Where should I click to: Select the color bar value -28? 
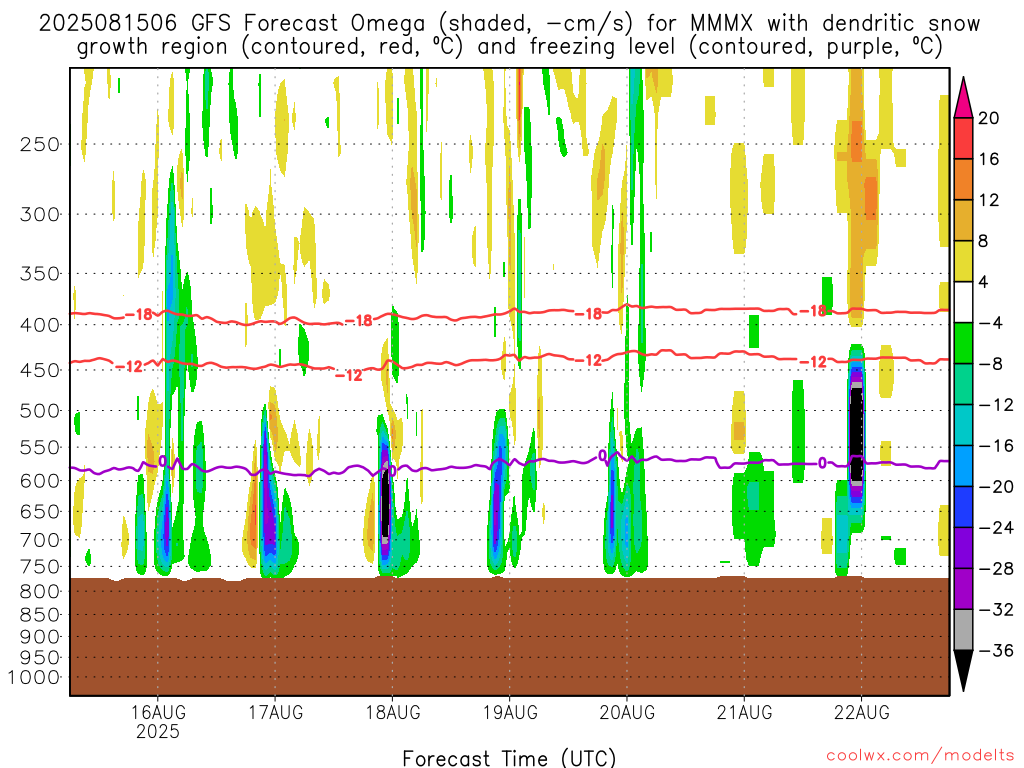pos(996,569)
